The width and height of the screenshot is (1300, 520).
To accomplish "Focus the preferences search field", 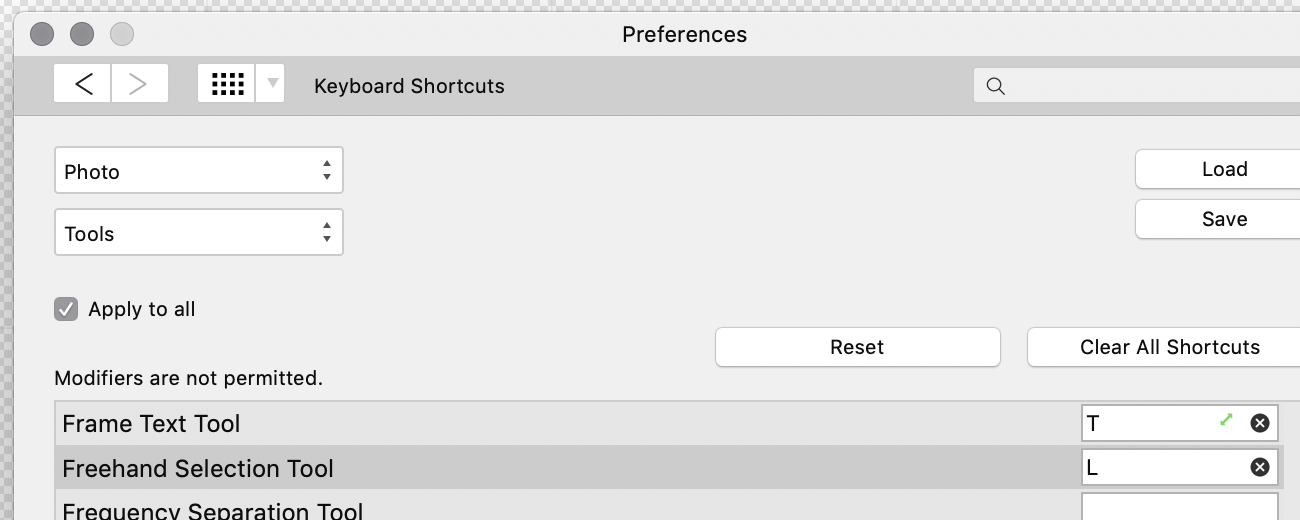I will 1137,86.
